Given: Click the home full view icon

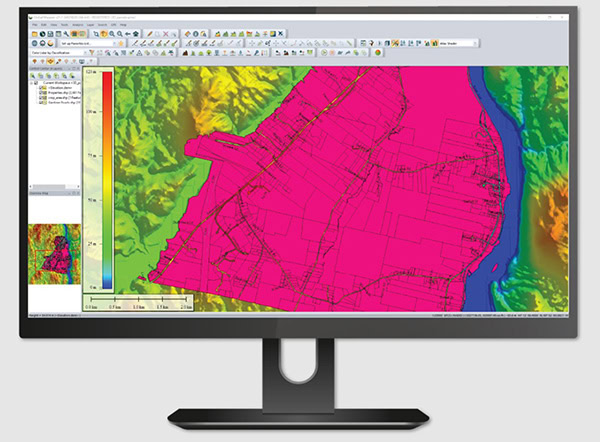Looking at the screenshot, I should 136,34.
